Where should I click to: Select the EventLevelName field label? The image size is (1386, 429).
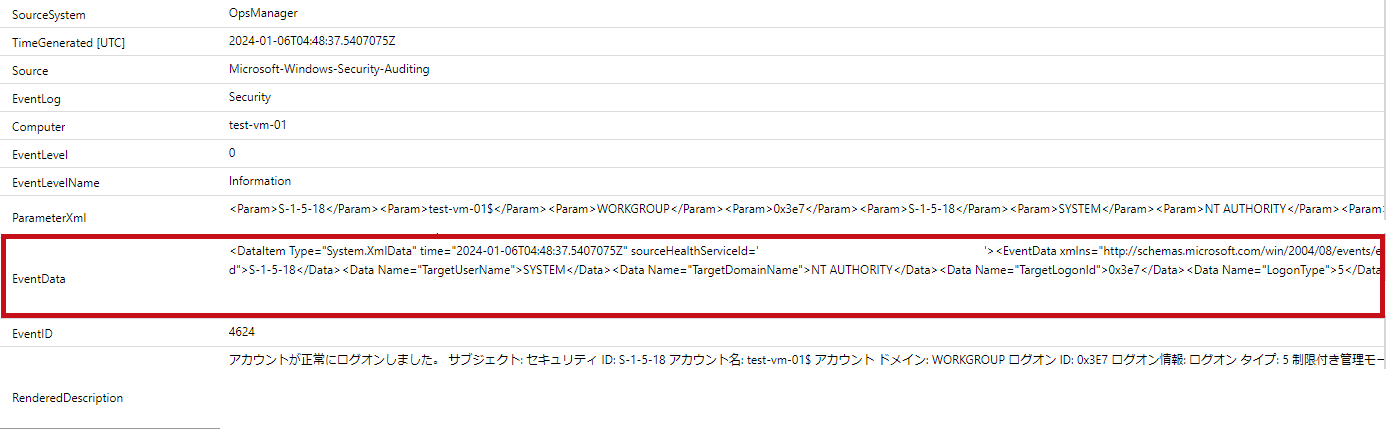coord(56,183)
